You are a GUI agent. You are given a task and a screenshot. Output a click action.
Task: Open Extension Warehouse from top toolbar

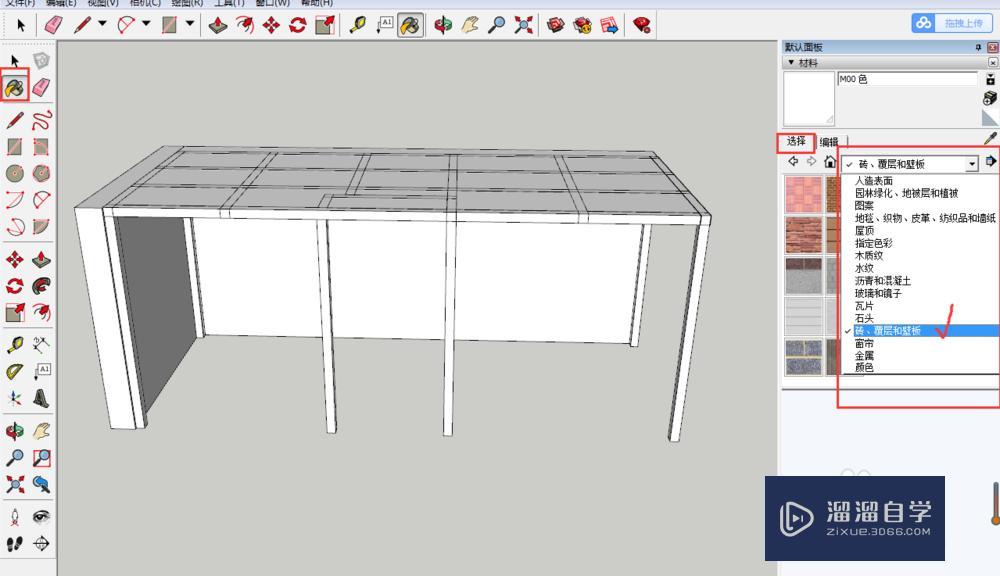point(582,25)
